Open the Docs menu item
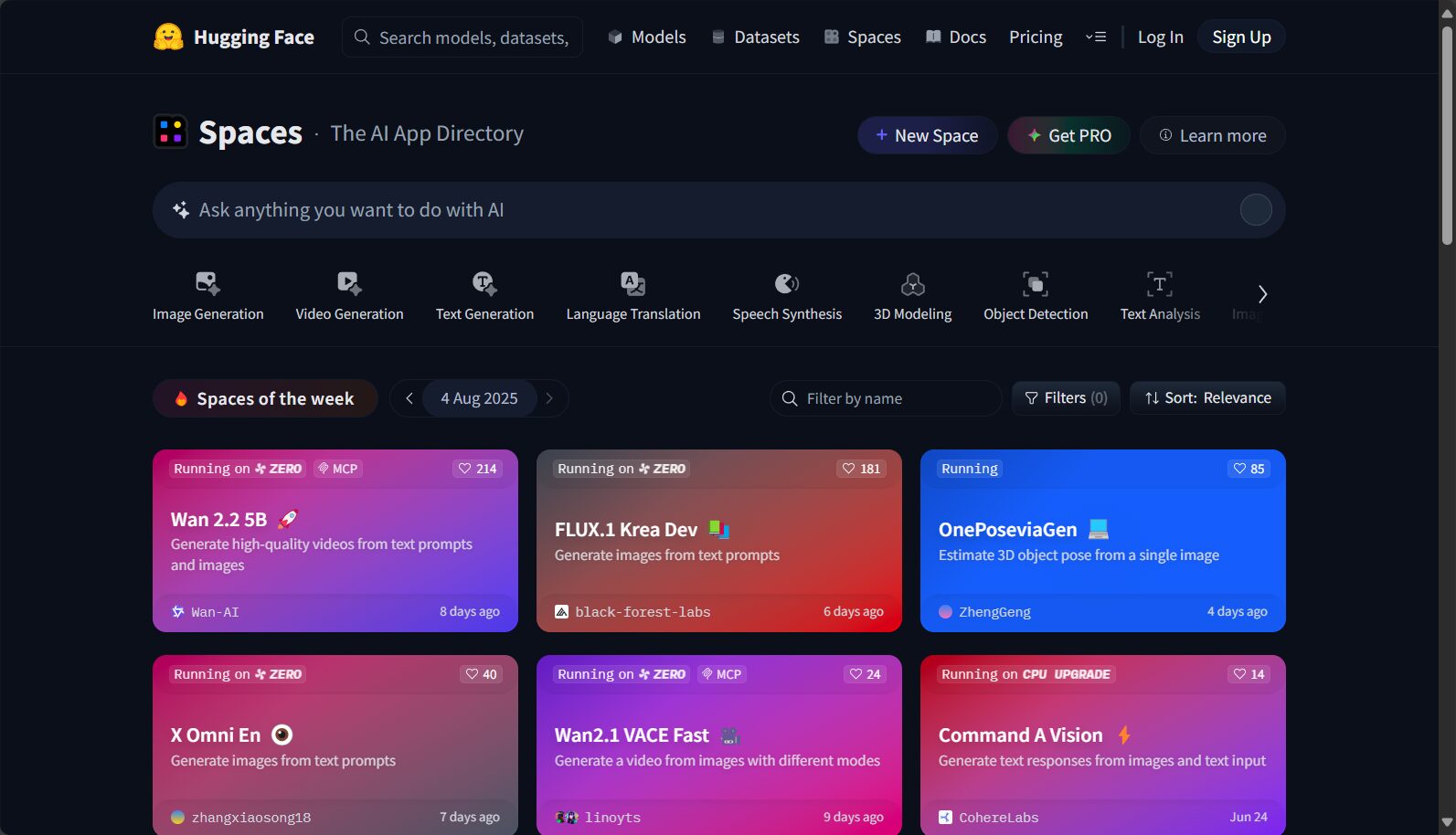The width and height of the screenshot is (1456, 835). 956,37
